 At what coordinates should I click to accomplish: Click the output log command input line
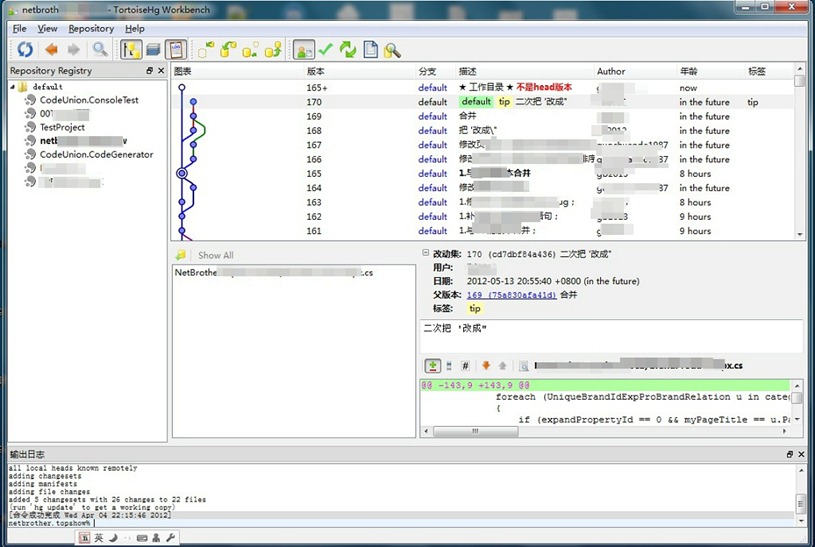pos(401,523)
